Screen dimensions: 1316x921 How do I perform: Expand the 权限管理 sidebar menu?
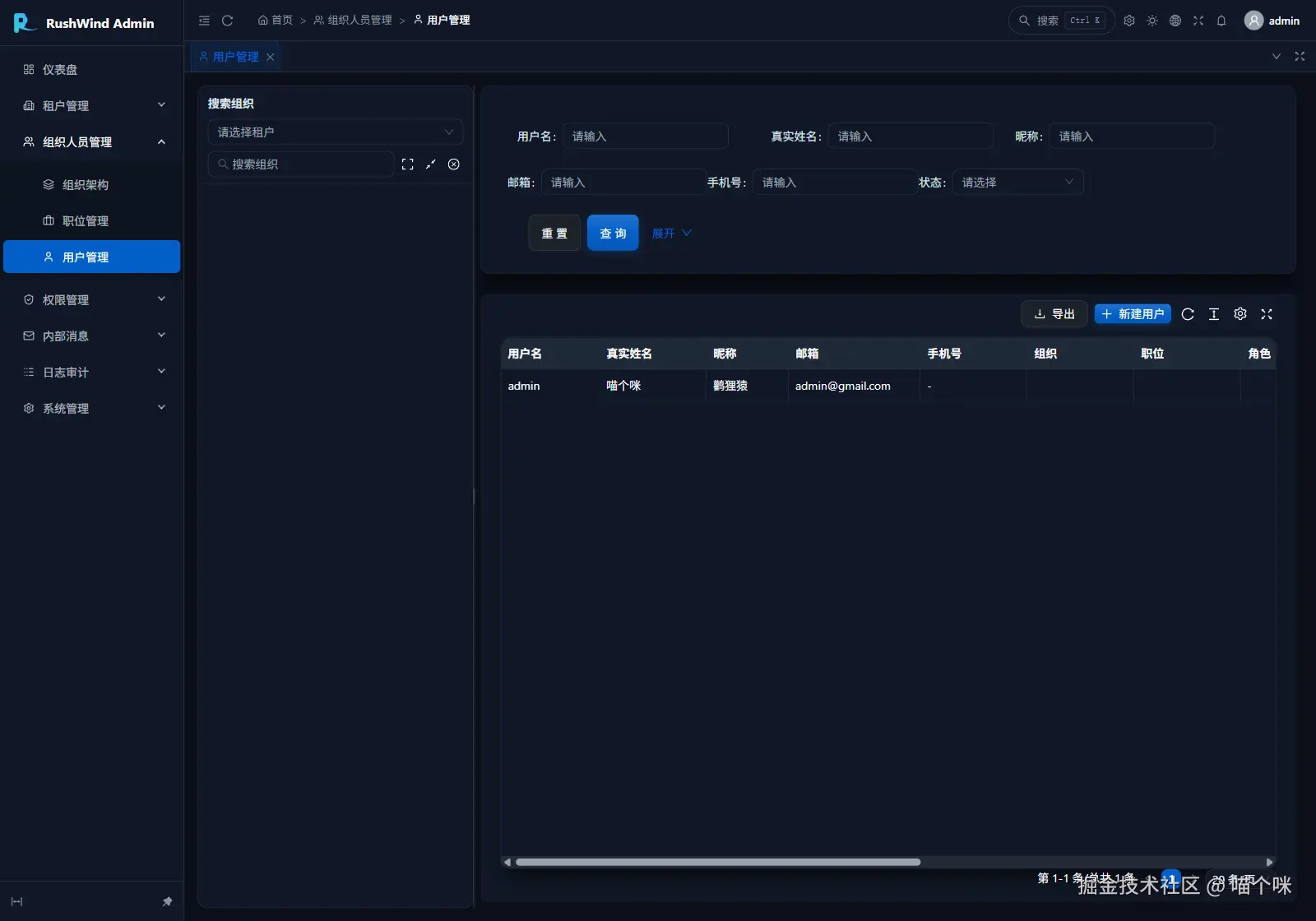coord(92,300)
